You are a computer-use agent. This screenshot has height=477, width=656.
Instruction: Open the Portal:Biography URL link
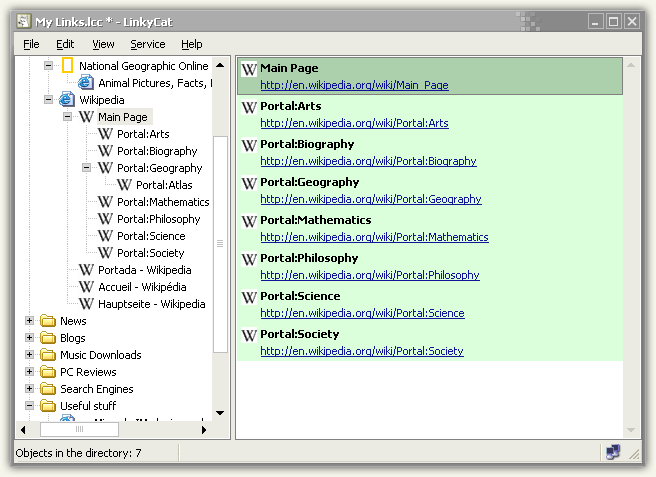[368, 161]
